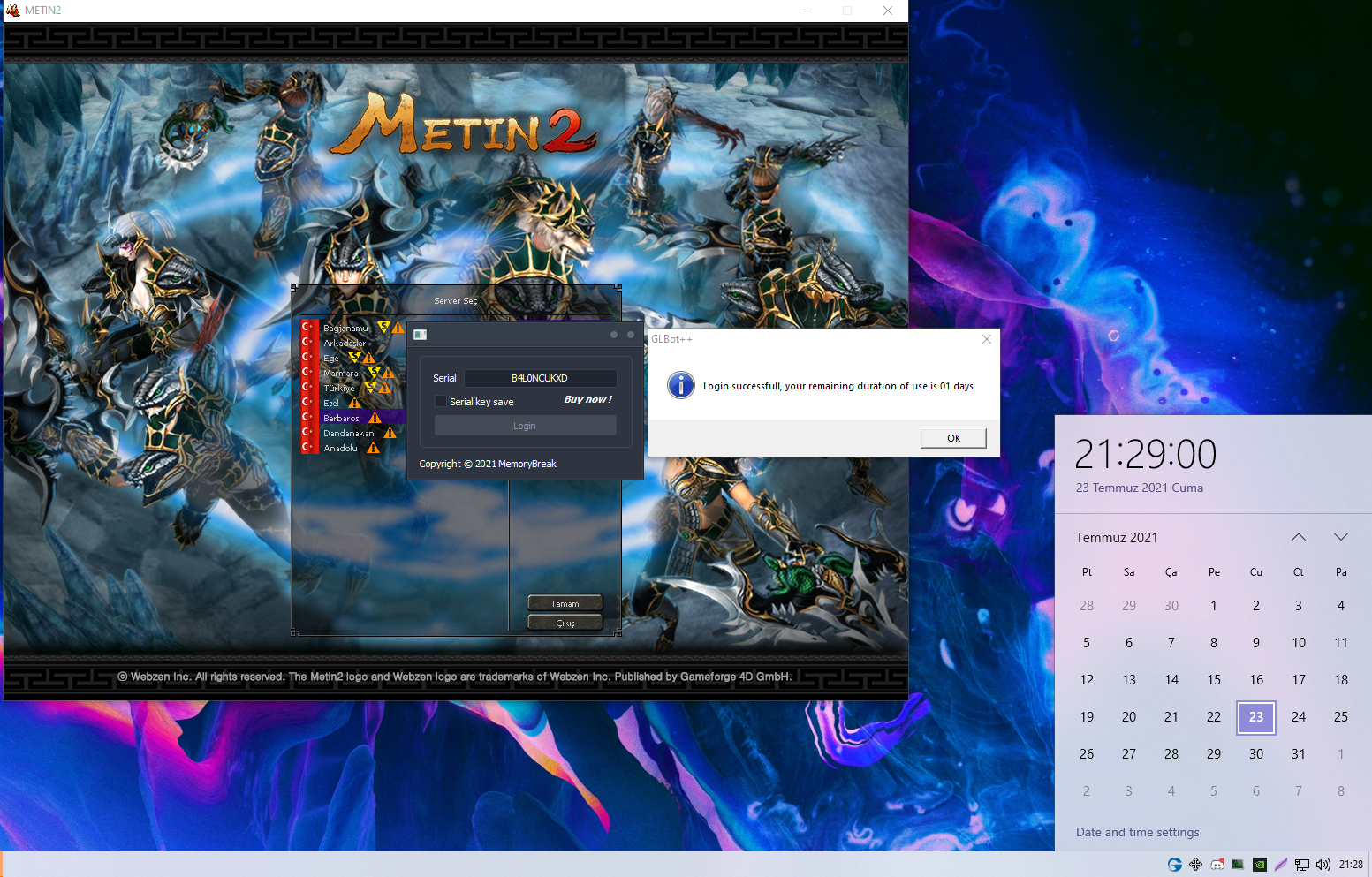
Task: Click the network tray icon
Action: [1302, 865]
